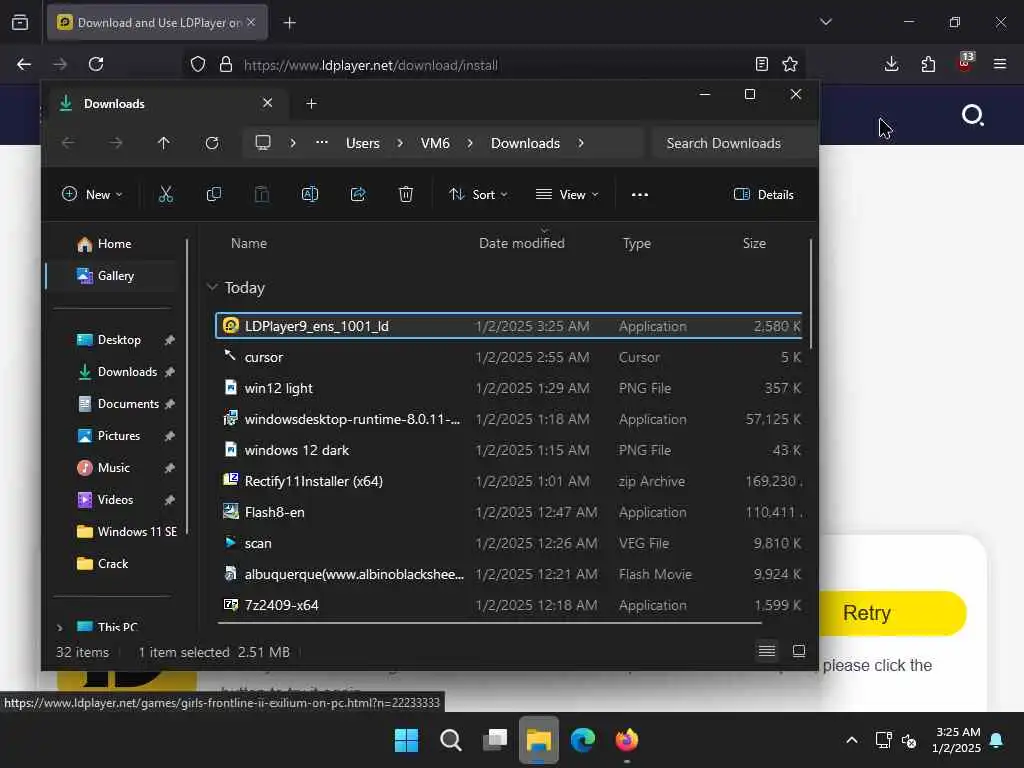1024x768 pixels.
Task: Go up one folder level arrow
Action: pos(163,143)
